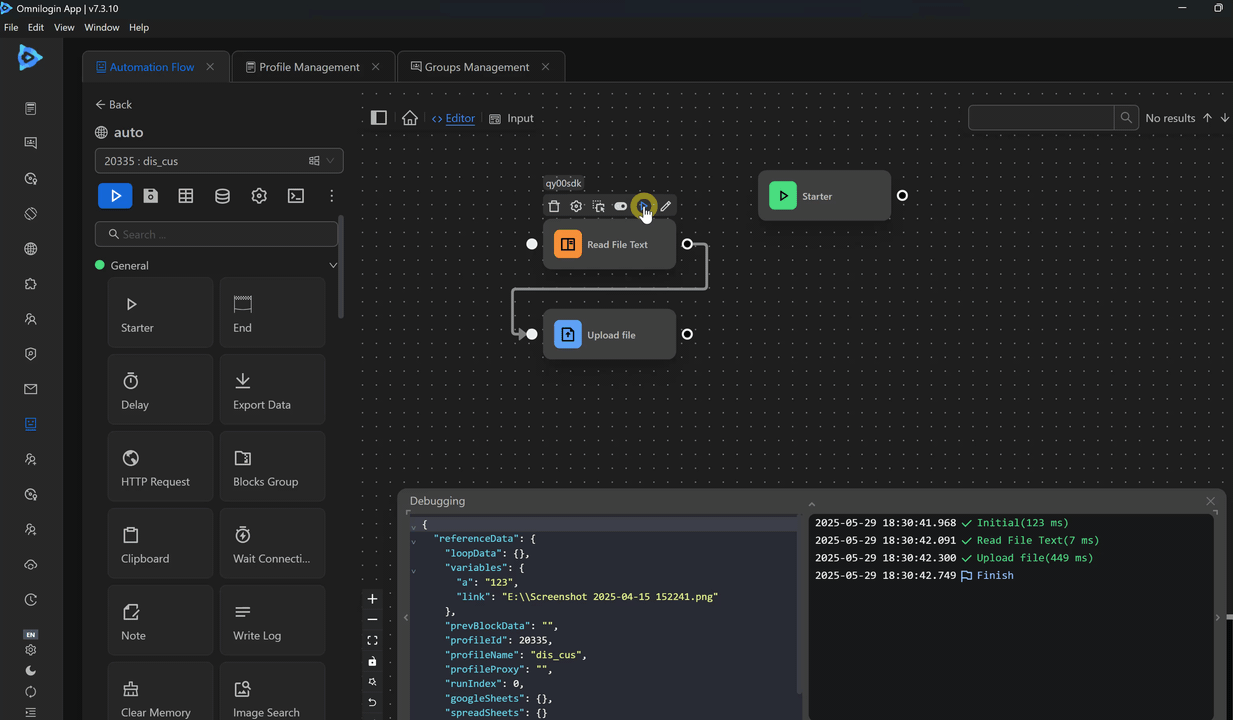Screen dimensions: 1233x720
Task: Delete the node using the trash icon
Action: [554, 206]
